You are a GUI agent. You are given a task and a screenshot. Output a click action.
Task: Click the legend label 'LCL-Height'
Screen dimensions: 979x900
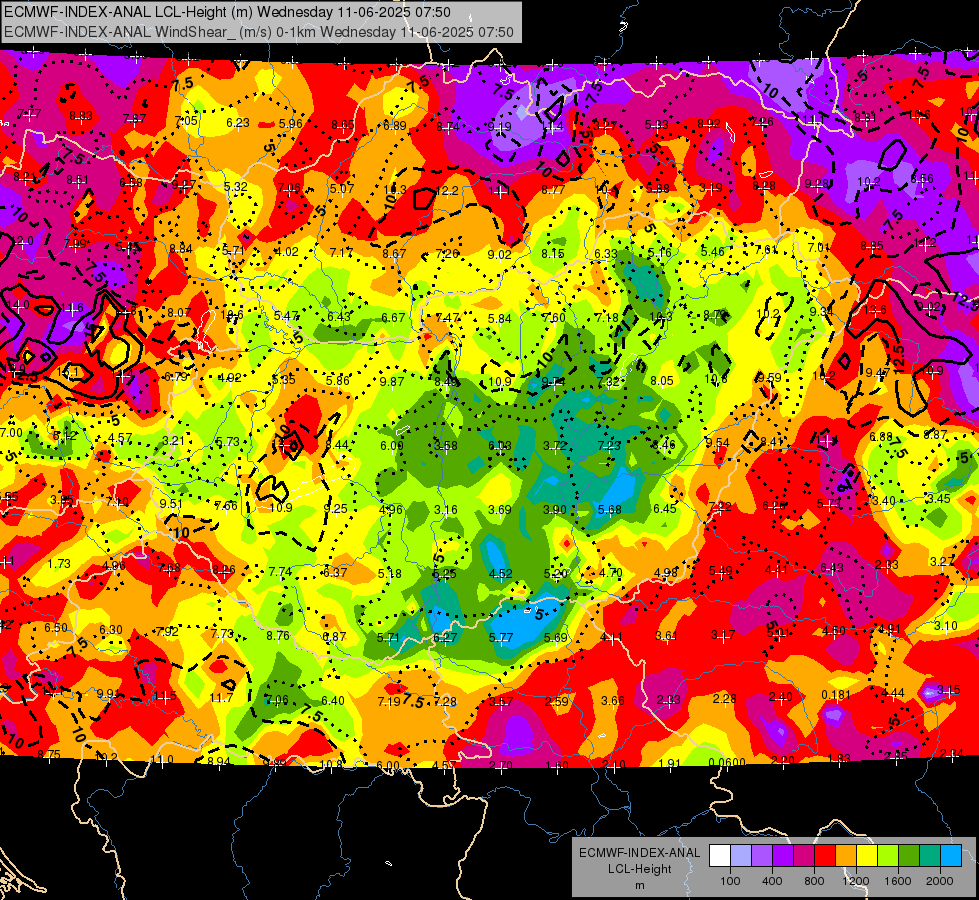tap(640, 869)
